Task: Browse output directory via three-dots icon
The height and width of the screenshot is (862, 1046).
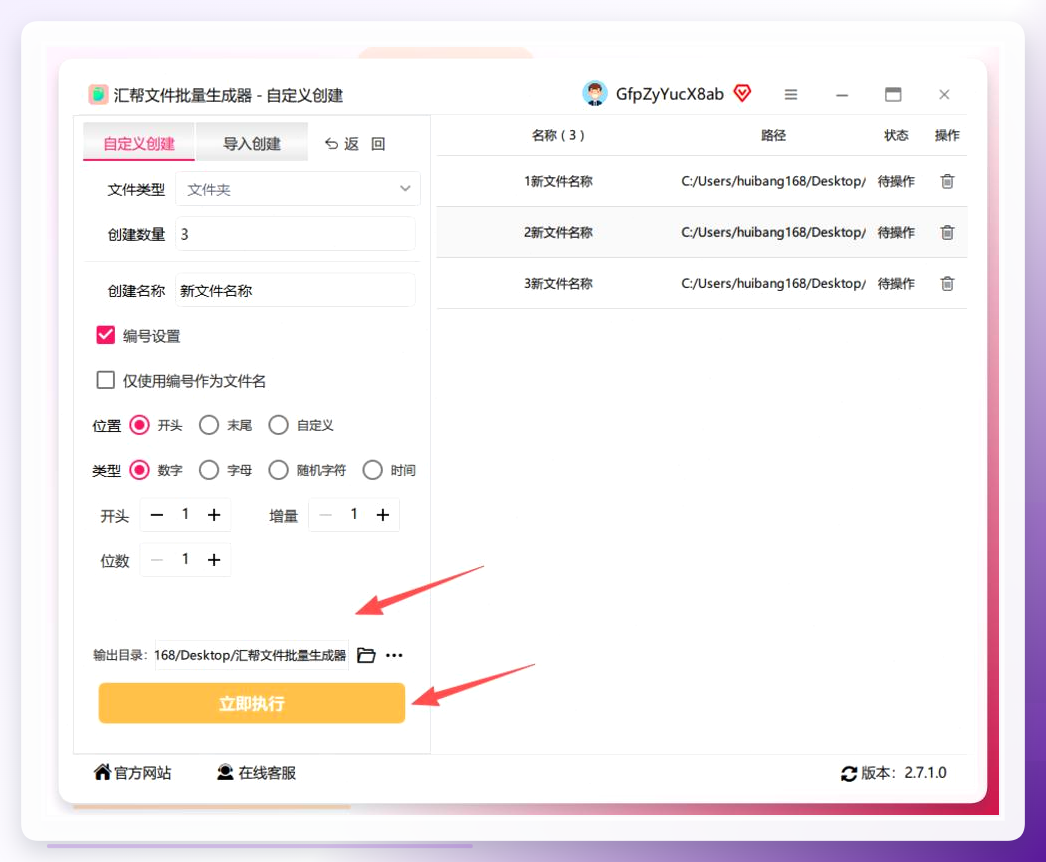Action: tap(394, 655)
